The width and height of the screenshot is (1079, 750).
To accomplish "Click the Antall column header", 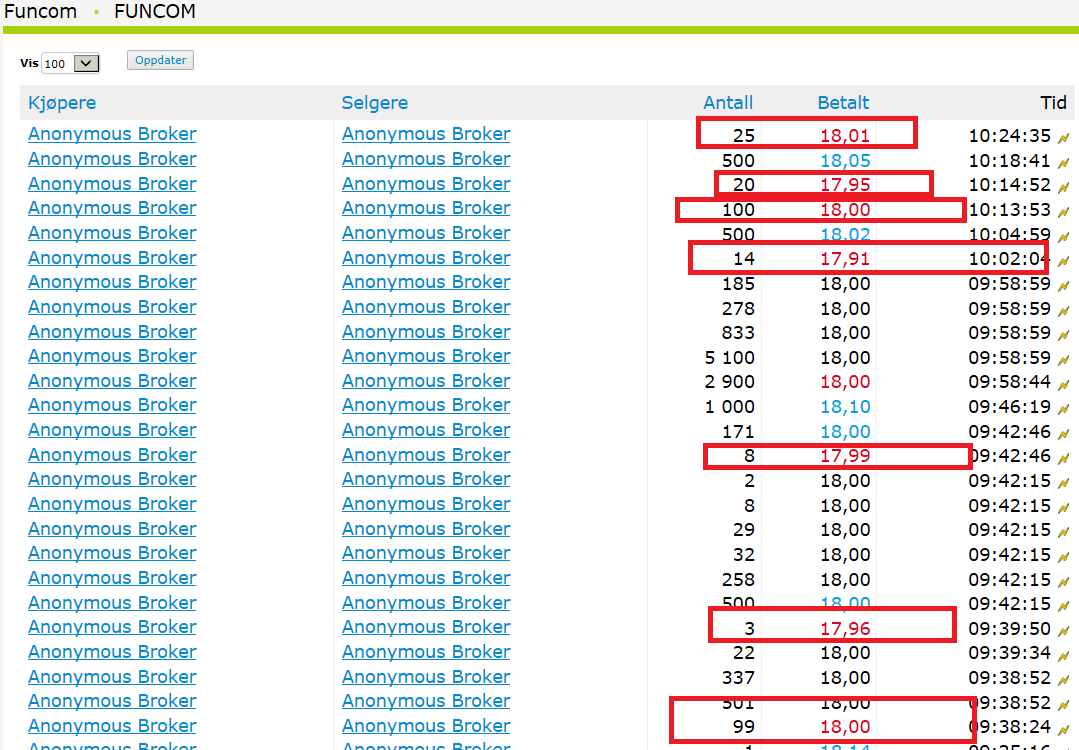I will pos(728,103).
